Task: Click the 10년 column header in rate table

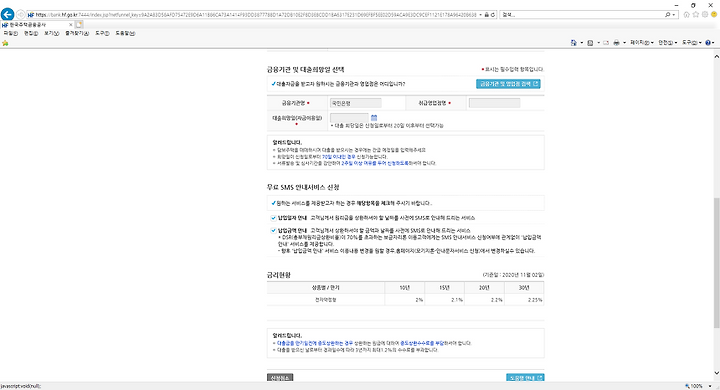Action: tap(405, 288)
